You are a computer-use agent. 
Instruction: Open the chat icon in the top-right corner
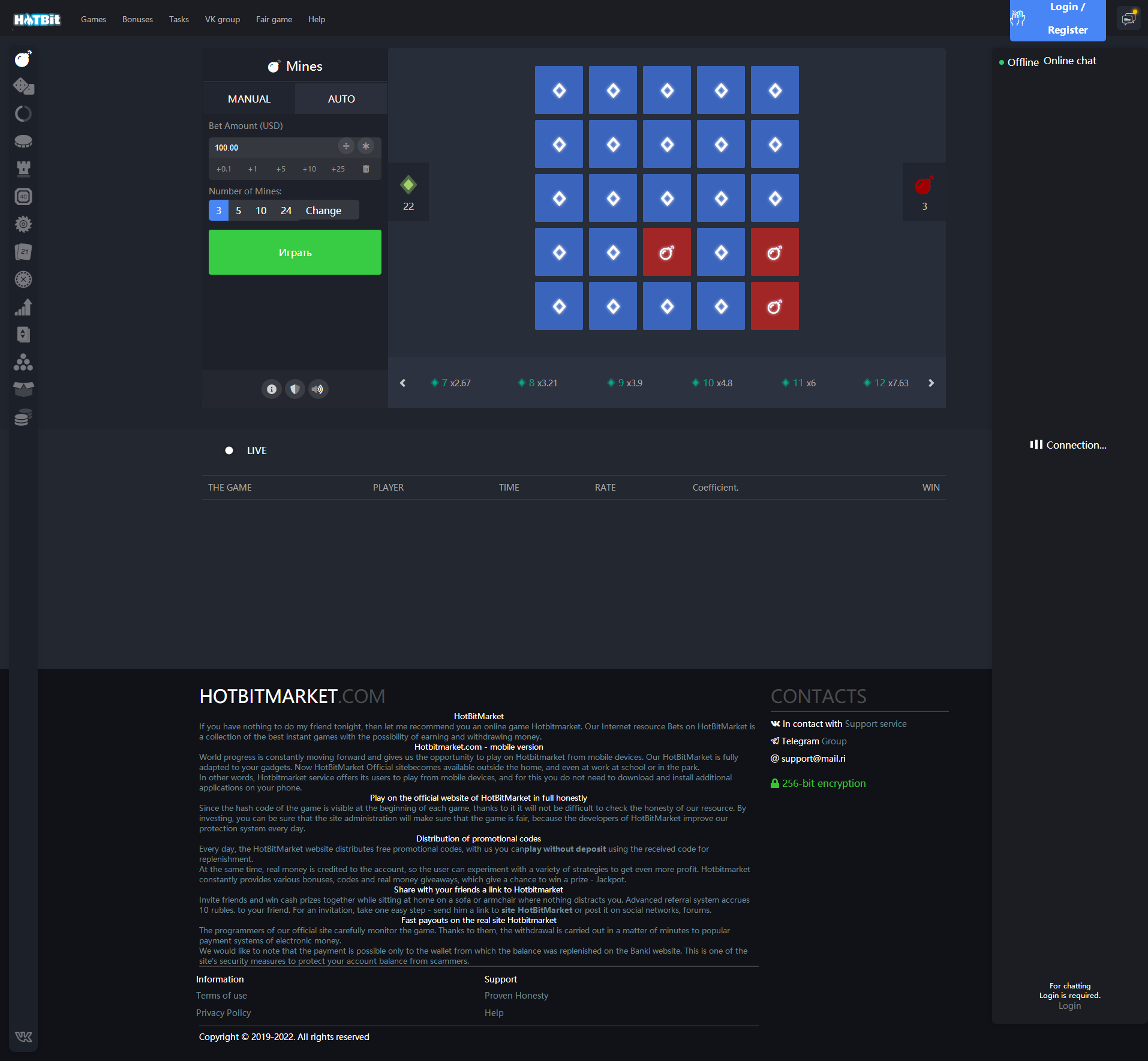coord(1128,19)
